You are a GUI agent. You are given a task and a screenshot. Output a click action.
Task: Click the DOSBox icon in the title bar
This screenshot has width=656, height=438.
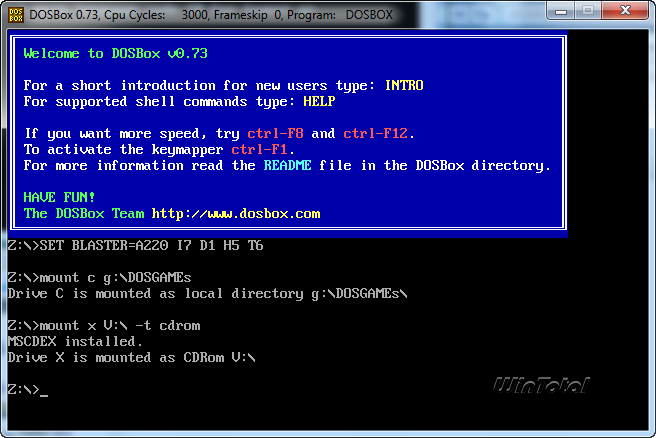point(16,15)
